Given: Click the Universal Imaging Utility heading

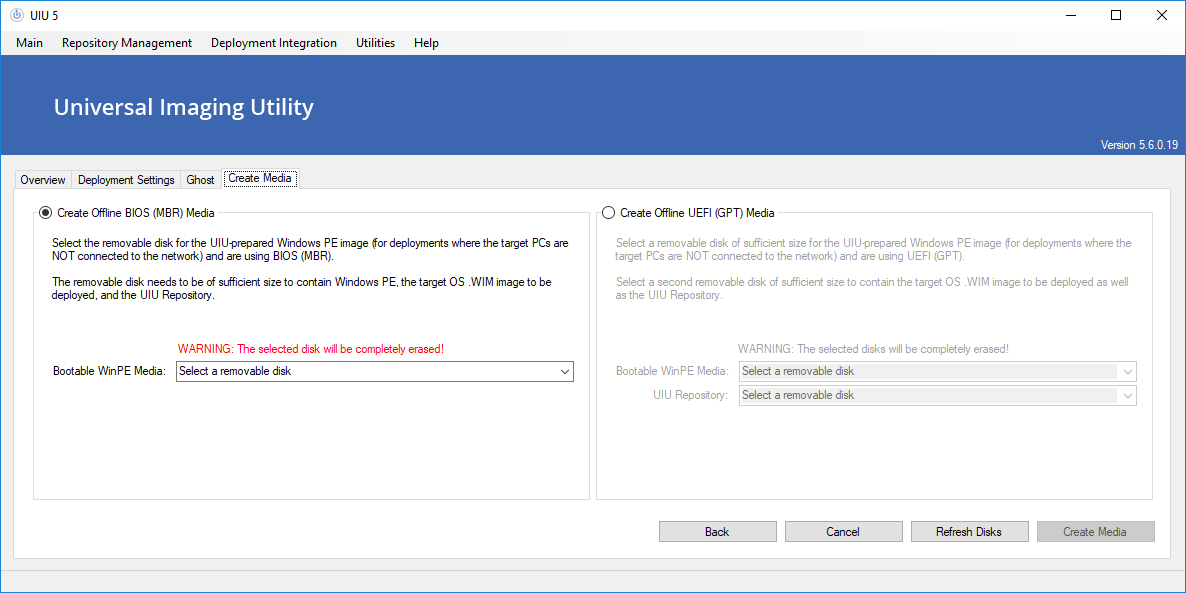Looking at the screenshot, I should (x=183, y=107).
